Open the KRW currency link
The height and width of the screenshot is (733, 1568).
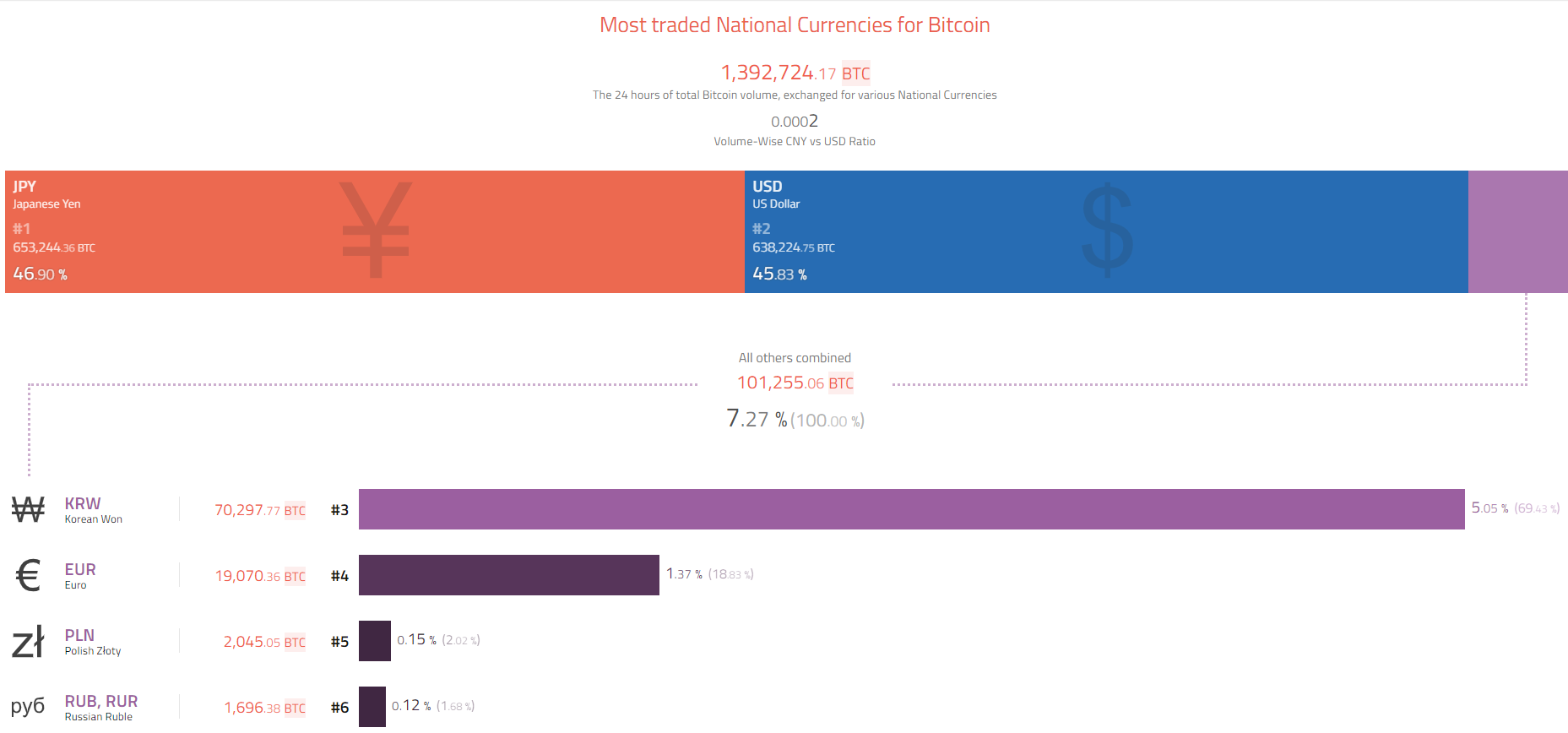(83, 503)
